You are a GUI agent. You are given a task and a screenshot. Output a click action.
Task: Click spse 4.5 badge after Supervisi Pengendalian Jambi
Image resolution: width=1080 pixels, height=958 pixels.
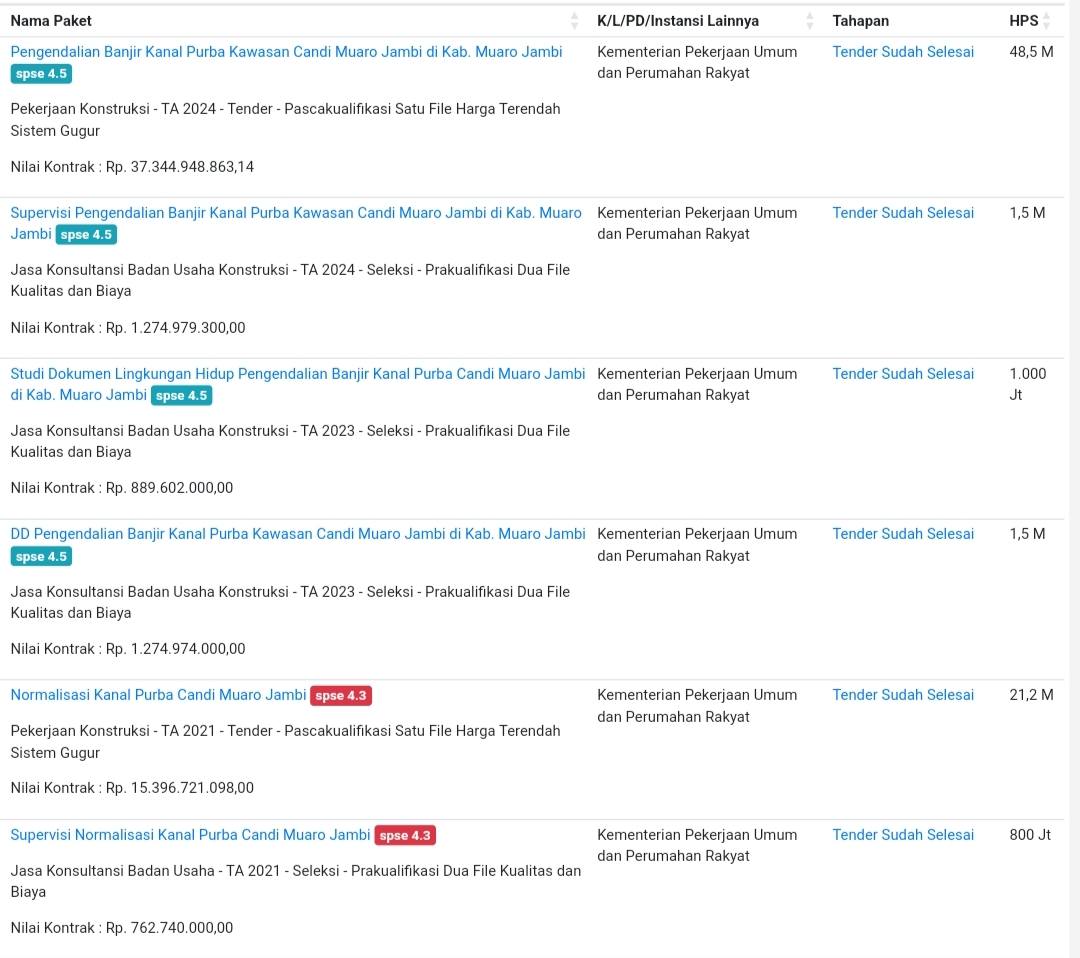coord(86,234)
